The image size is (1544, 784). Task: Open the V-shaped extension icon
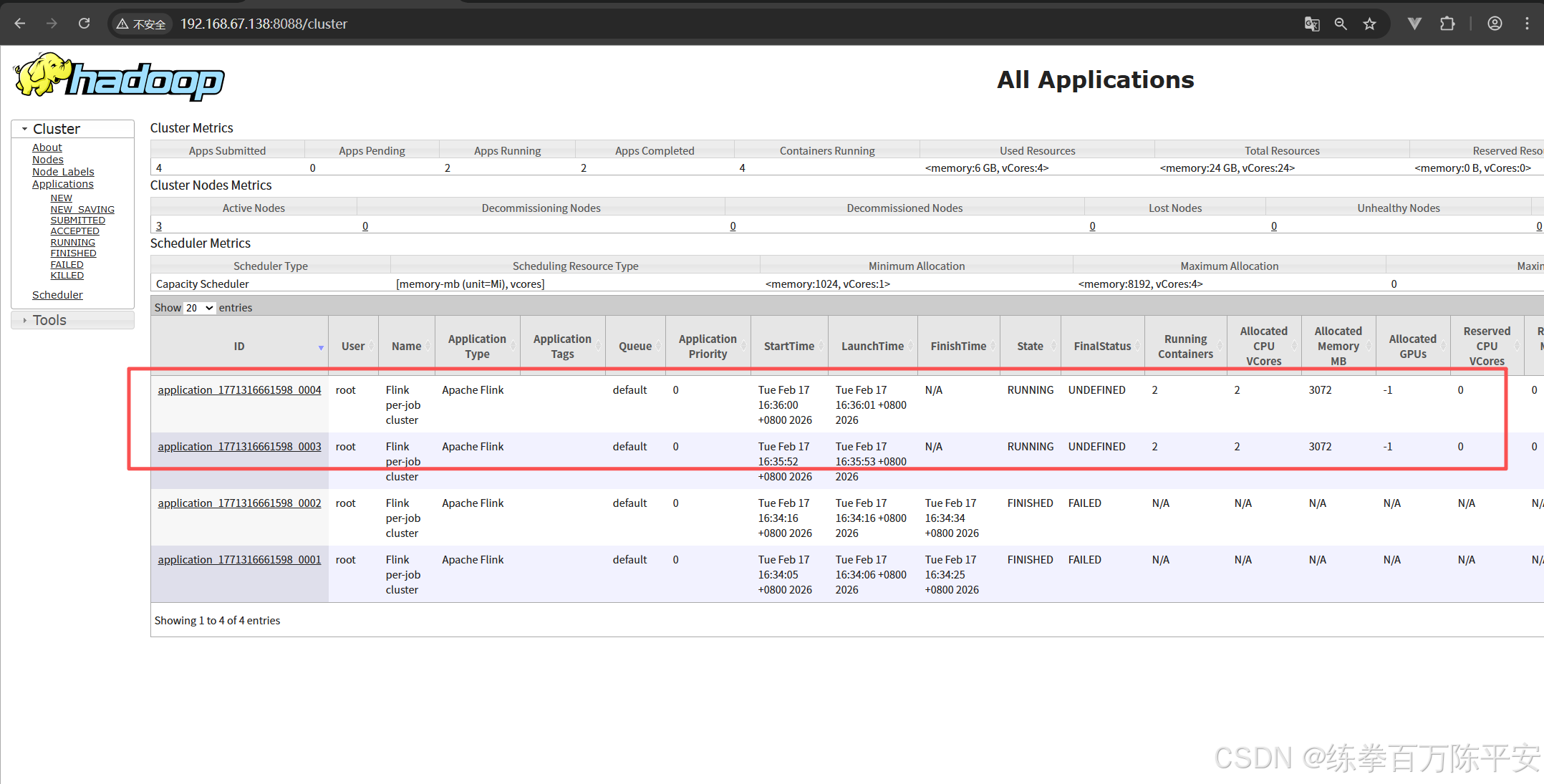[x=1414, y=24]
